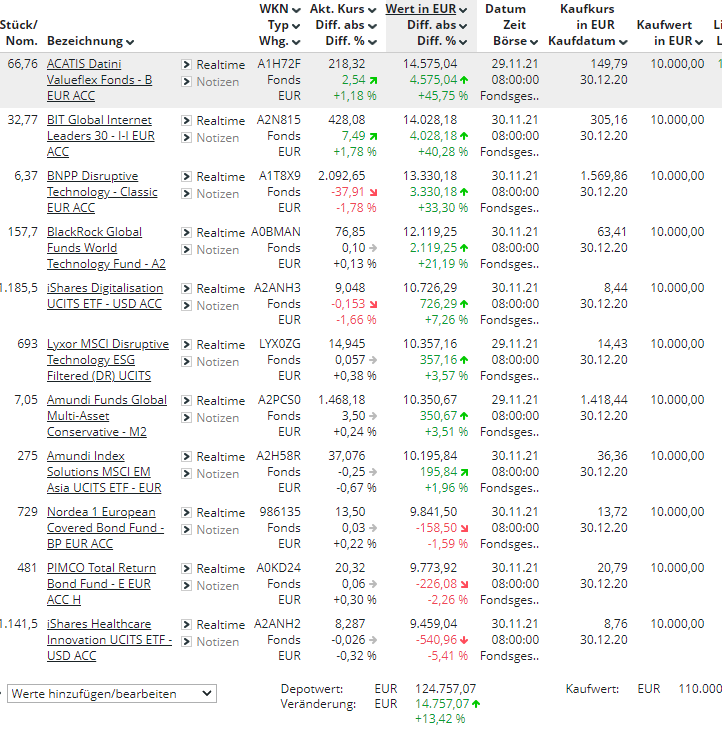Click Notizen label in Lyxor row

pyautogui.click(x=218, y=362)
